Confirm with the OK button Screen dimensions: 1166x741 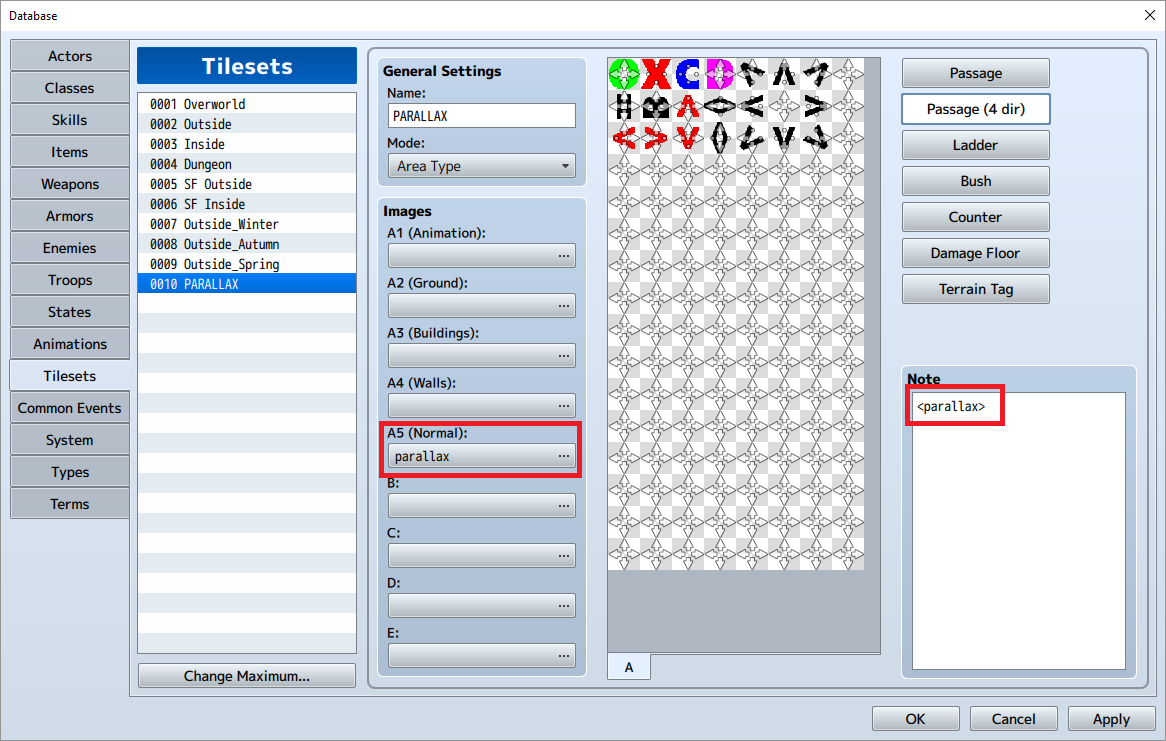(x=915, y=719)
